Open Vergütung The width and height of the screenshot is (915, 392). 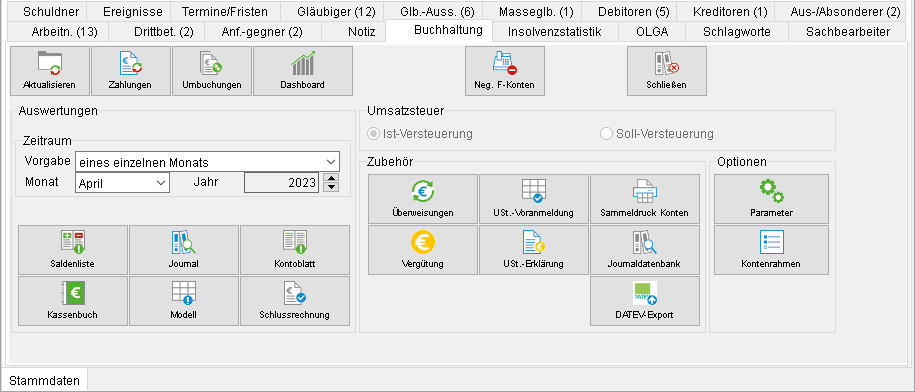tap(422, 250)
